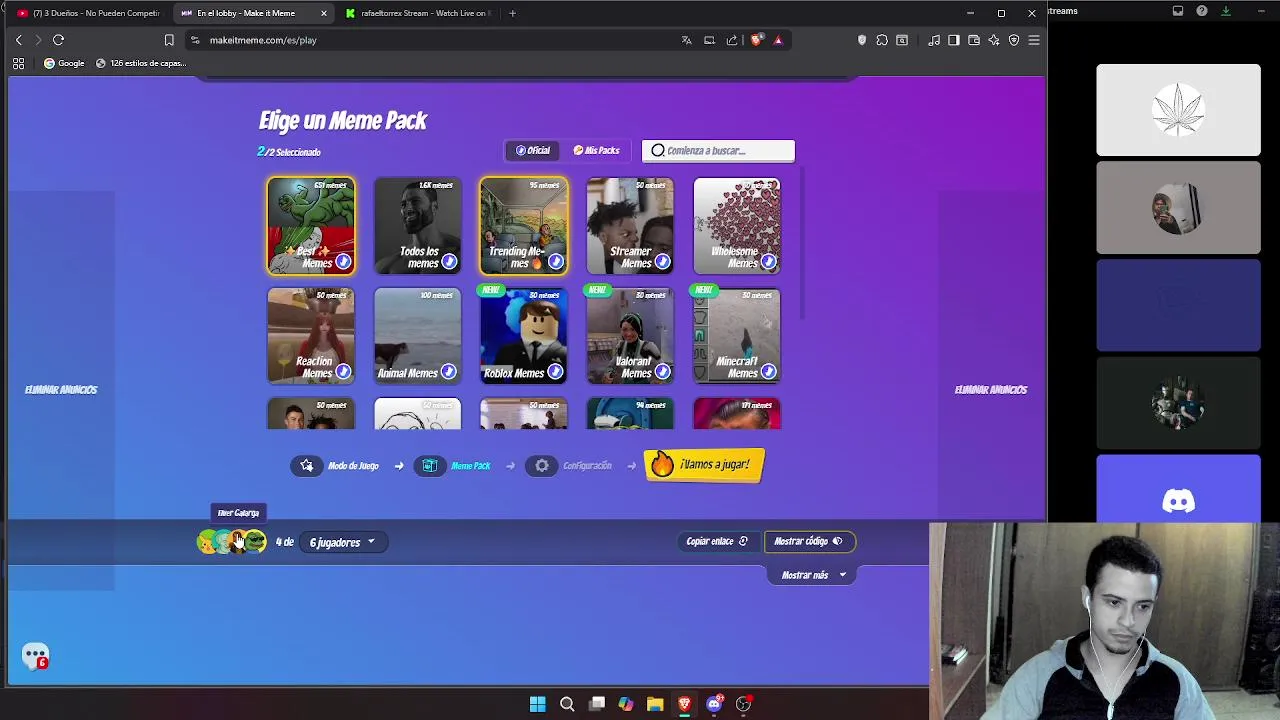
Task: Click the translate page icon
Action: (686, 40)
